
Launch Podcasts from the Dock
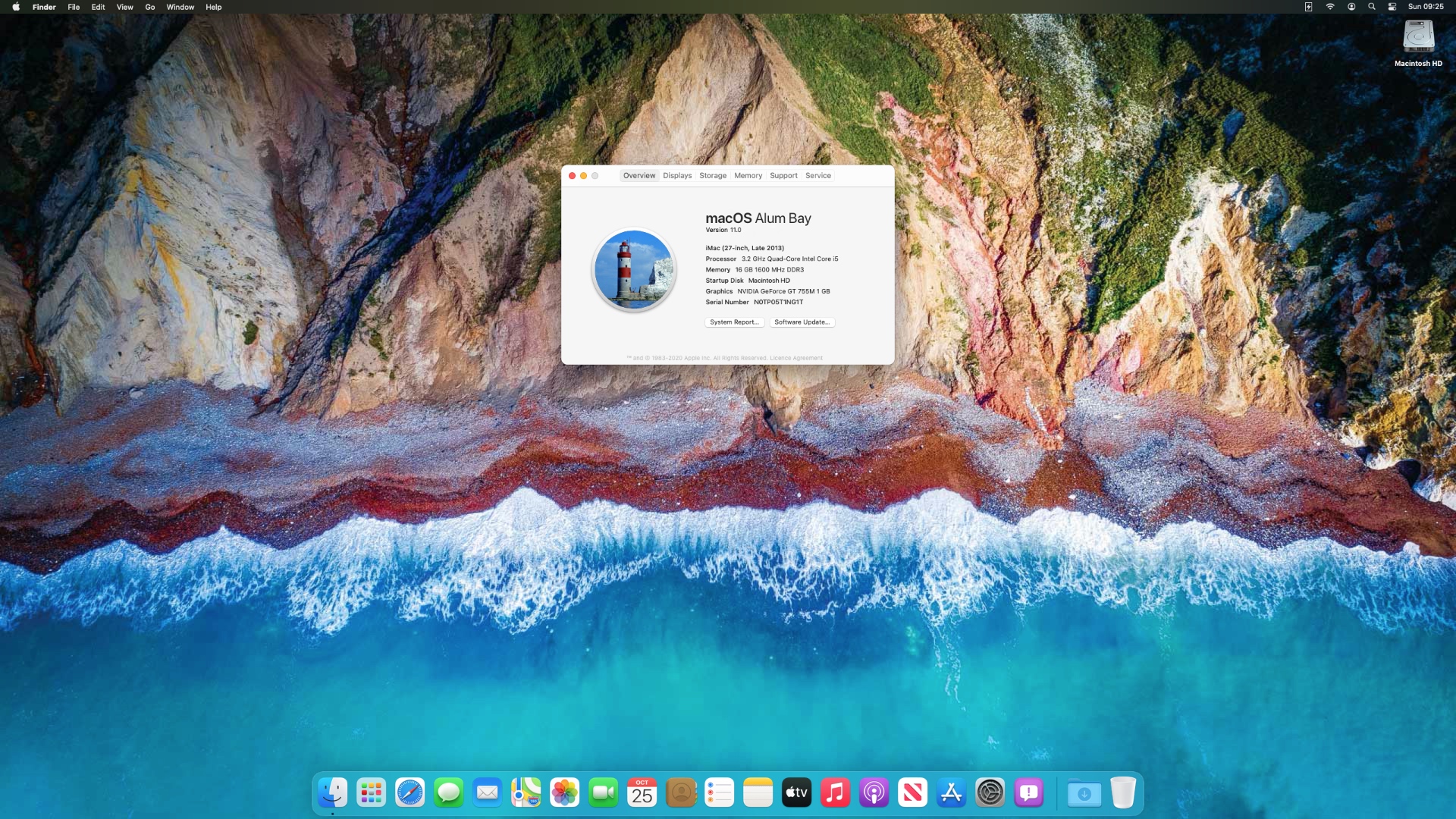[874, 793]
